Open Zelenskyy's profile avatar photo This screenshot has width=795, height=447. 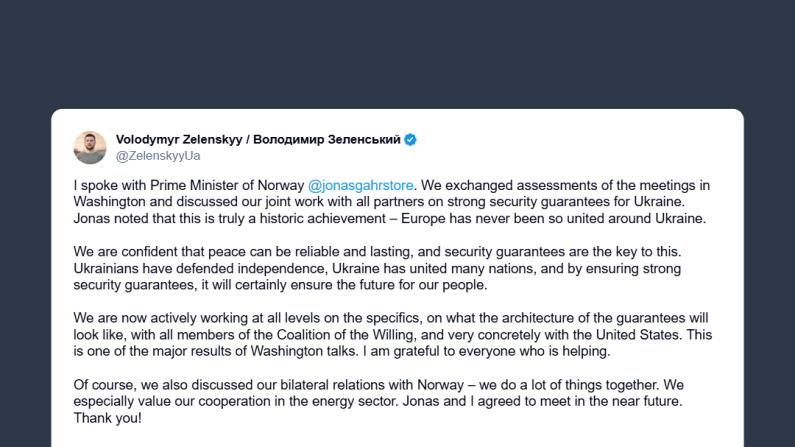tap(90, 147)
